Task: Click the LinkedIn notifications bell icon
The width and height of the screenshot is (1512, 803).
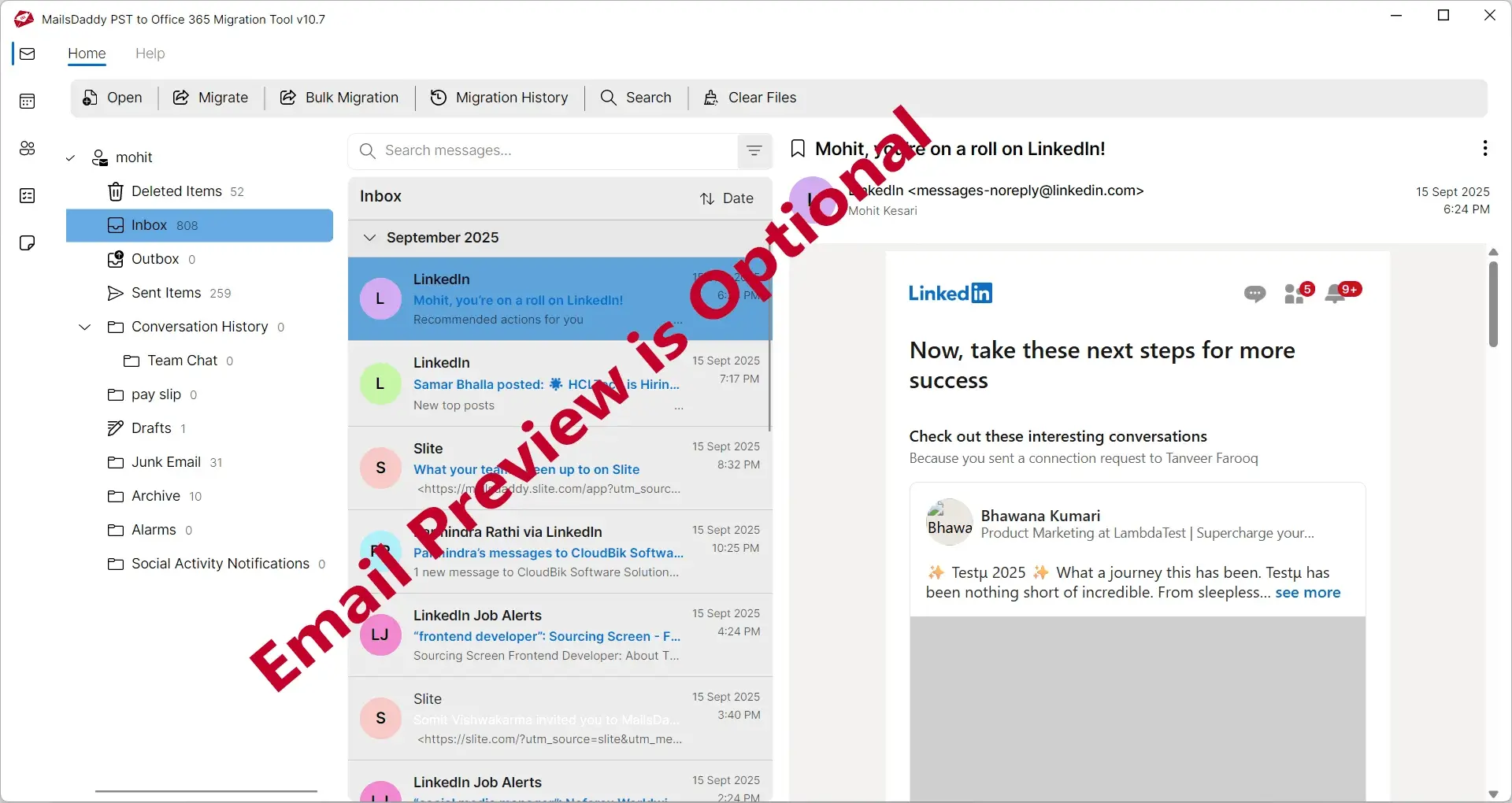Action: coord(1341,293)
